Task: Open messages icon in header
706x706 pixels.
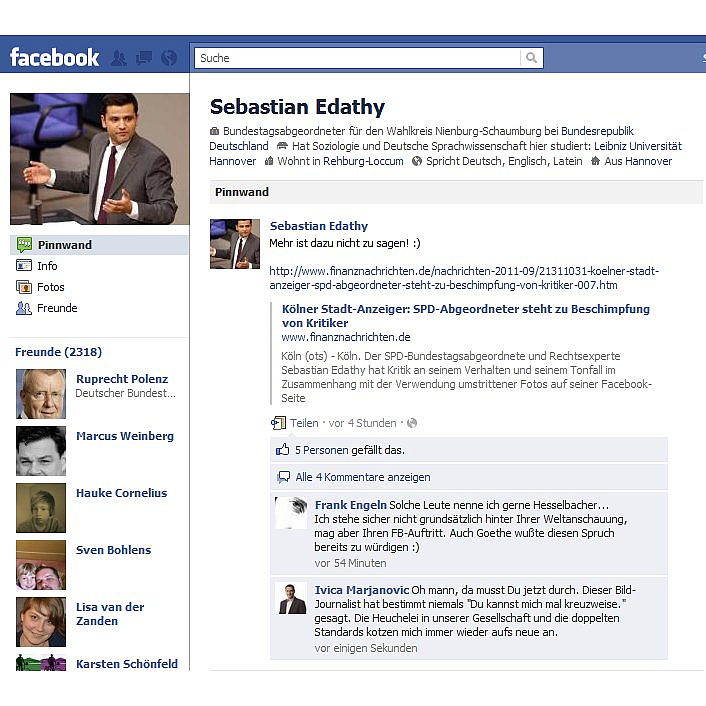Action: [x=144, y=58]
